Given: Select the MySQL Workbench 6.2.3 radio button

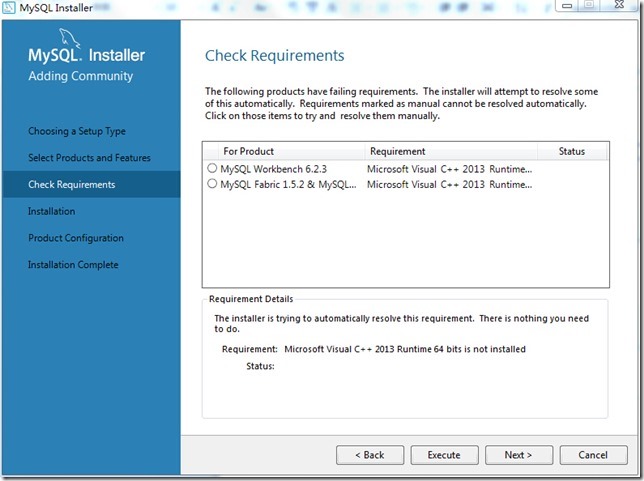Looking at the screenshot, I should click(x=212, y=169).
